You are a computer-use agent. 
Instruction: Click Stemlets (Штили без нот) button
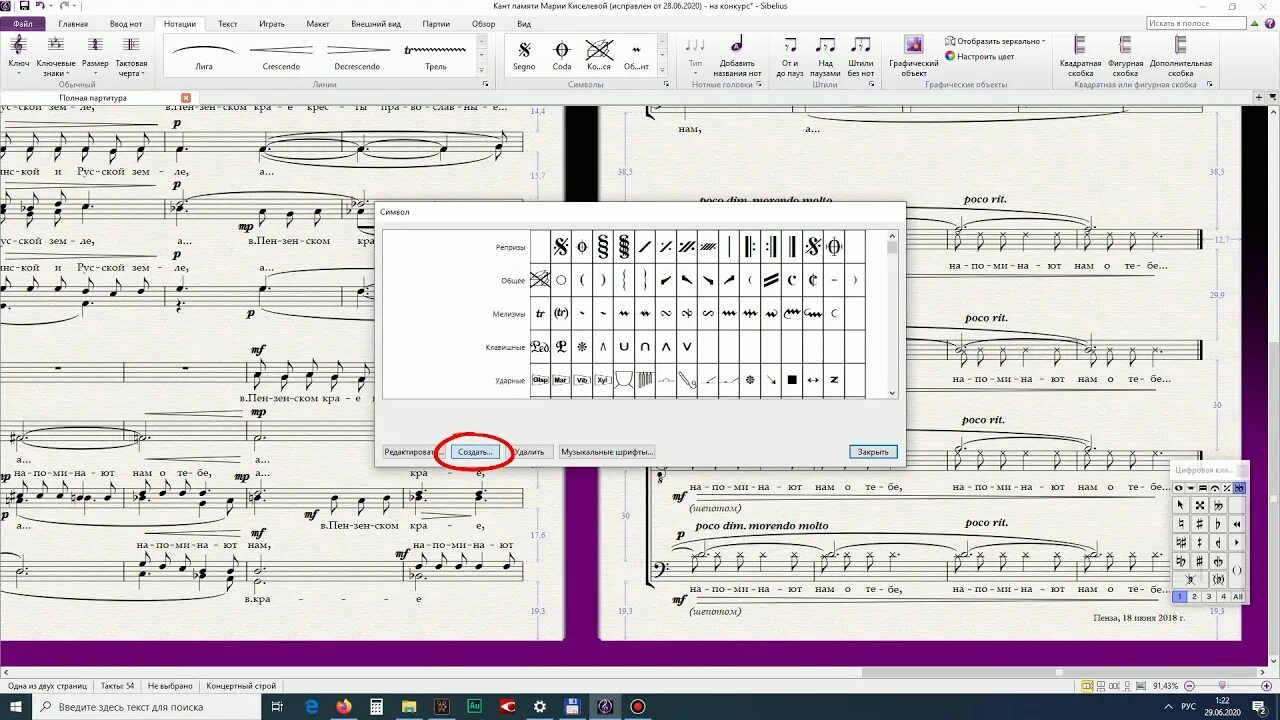click(860, 56)
